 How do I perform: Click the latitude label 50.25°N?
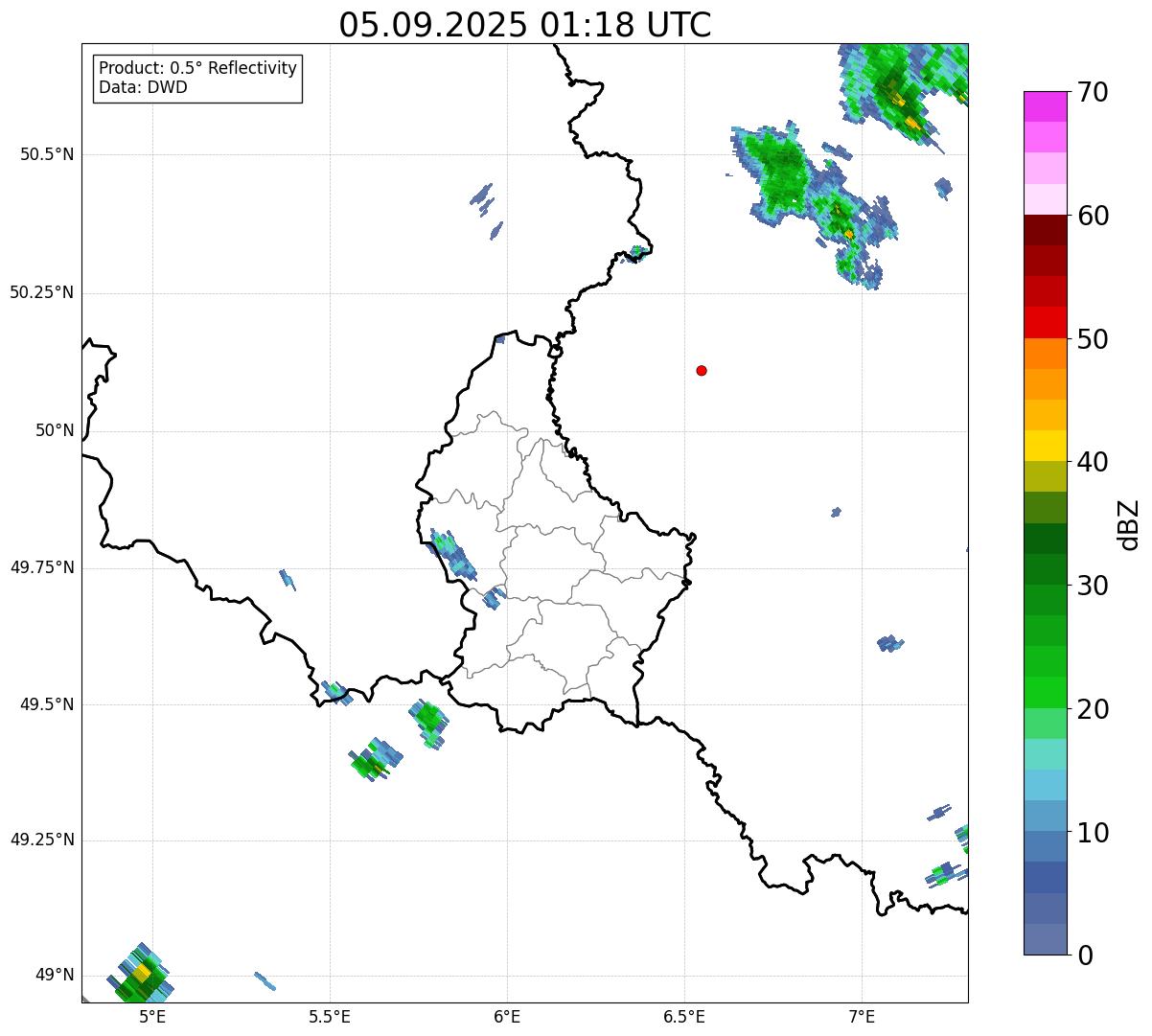41,292
